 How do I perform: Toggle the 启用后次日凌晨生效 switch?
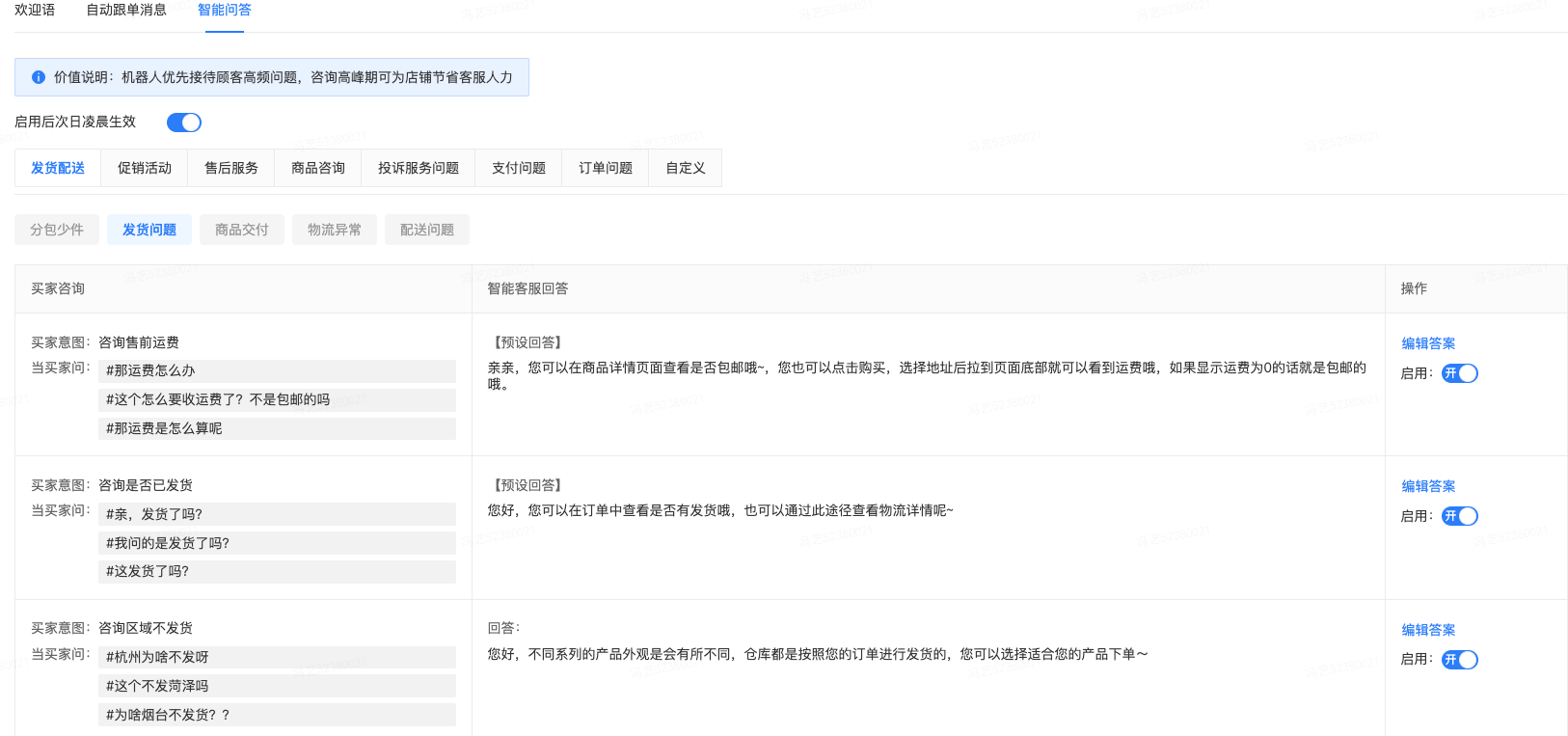pyautogui.click(x=183, y=123)
